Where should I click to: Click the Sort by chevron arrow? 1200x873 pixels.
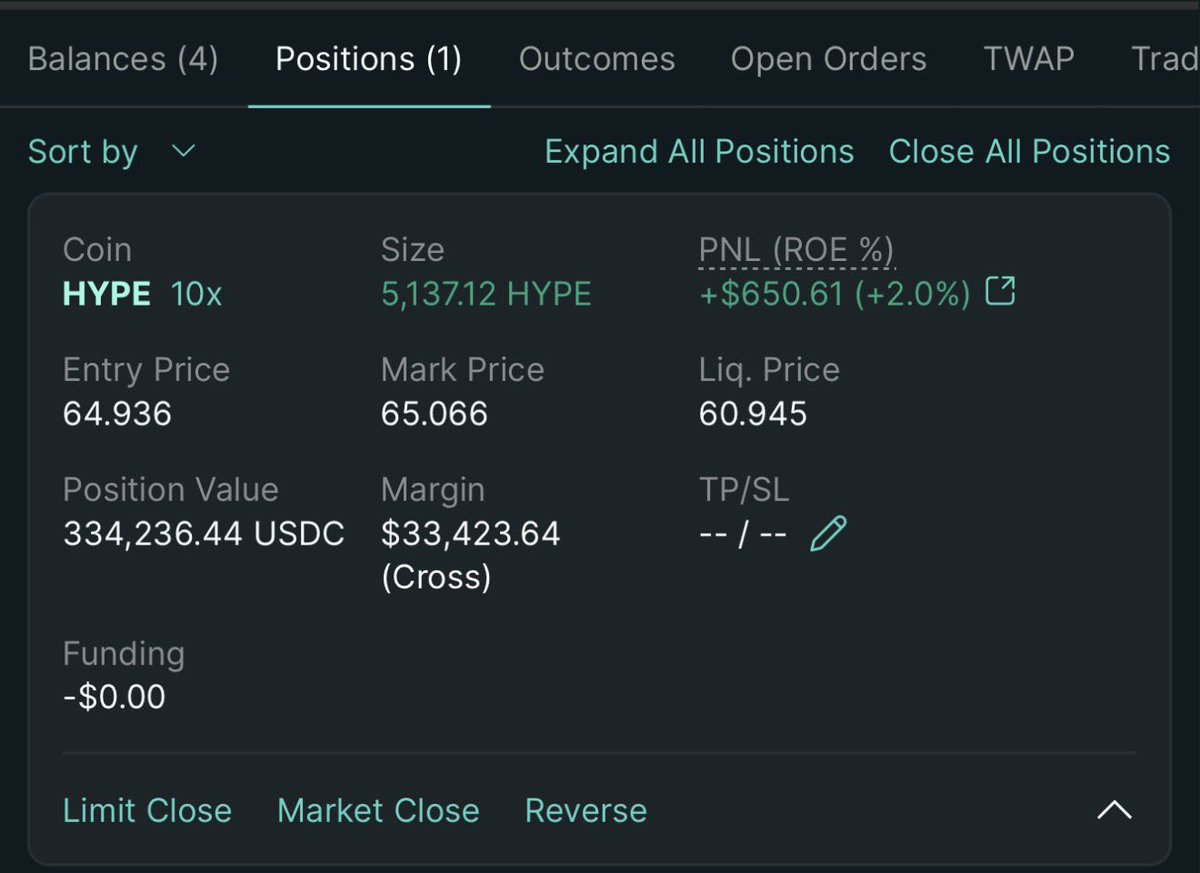pos(184,152)
